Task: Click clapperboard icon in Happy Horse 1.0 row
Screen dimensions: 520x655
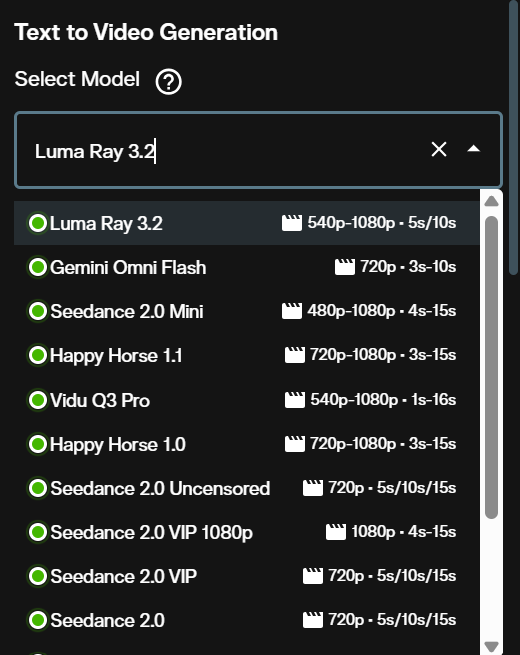Action: pyautogui.click(x=294, y=444)
